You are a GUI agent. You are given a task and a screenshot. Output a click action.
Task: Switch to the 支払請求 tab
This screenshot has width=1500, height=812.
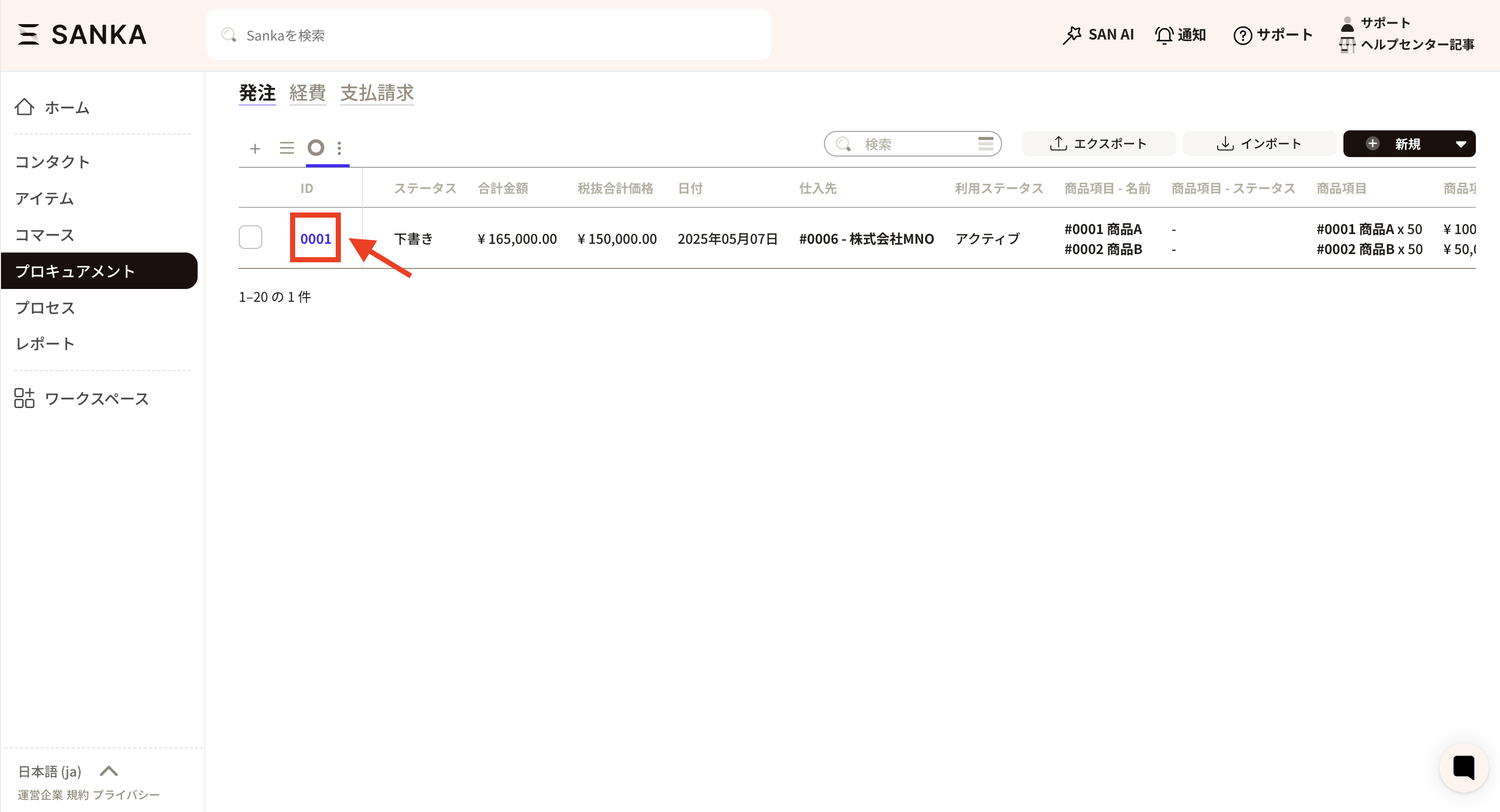point(377,93)
